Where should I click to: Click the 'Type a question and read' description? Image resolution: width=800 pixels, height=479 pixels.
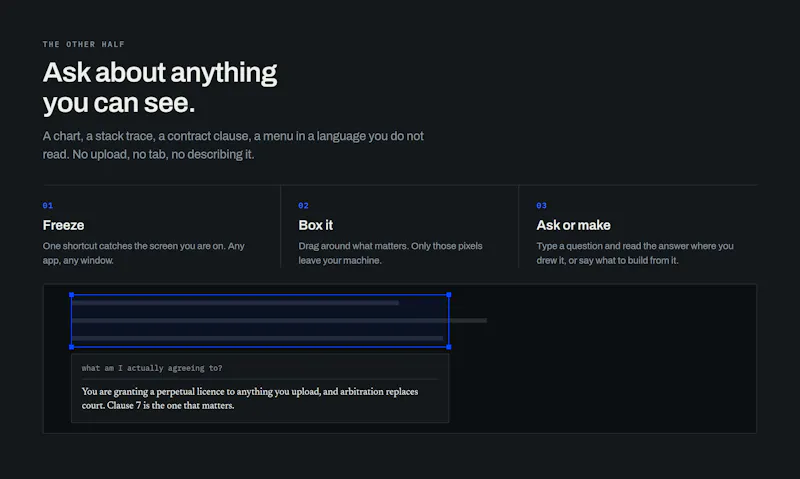coord(635,253)
